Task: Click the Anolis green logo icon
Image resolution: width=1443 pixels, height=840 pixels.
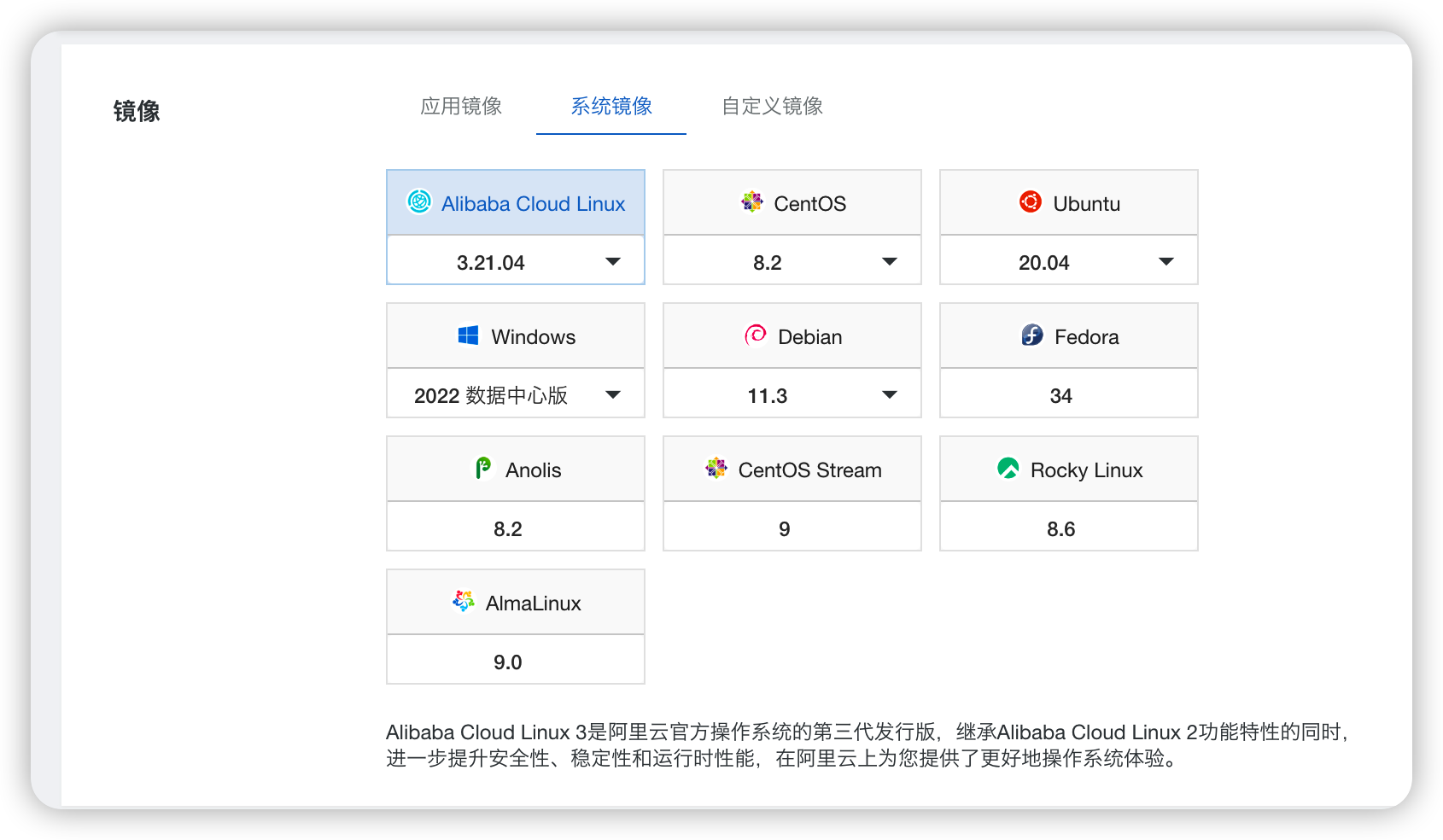Action: click(x=483, y=468)
